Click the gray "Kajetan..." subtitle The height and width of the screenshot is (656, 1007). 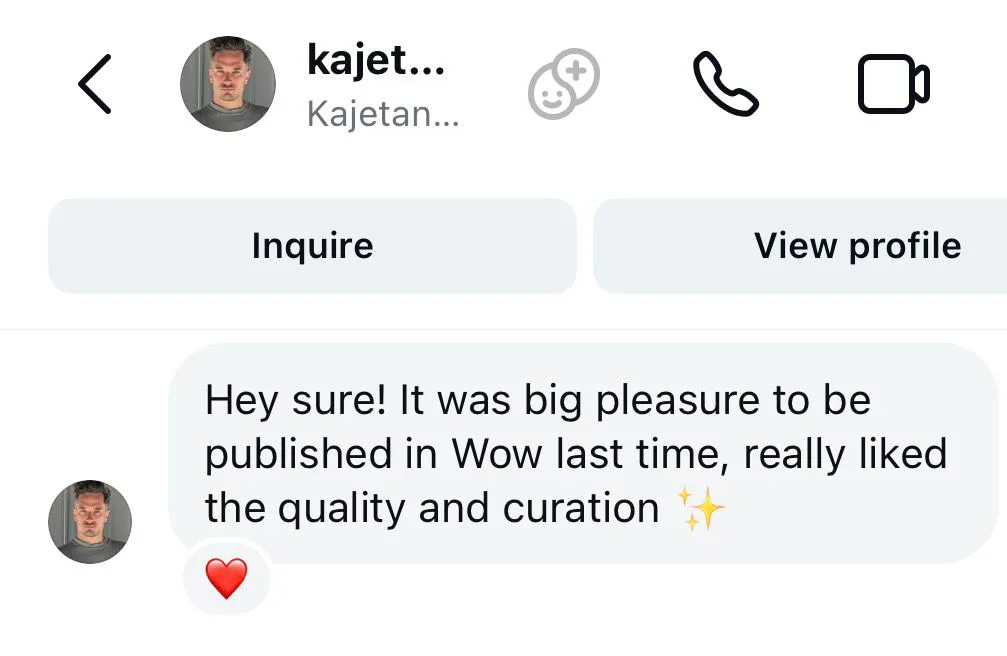(x=382, y=114)
